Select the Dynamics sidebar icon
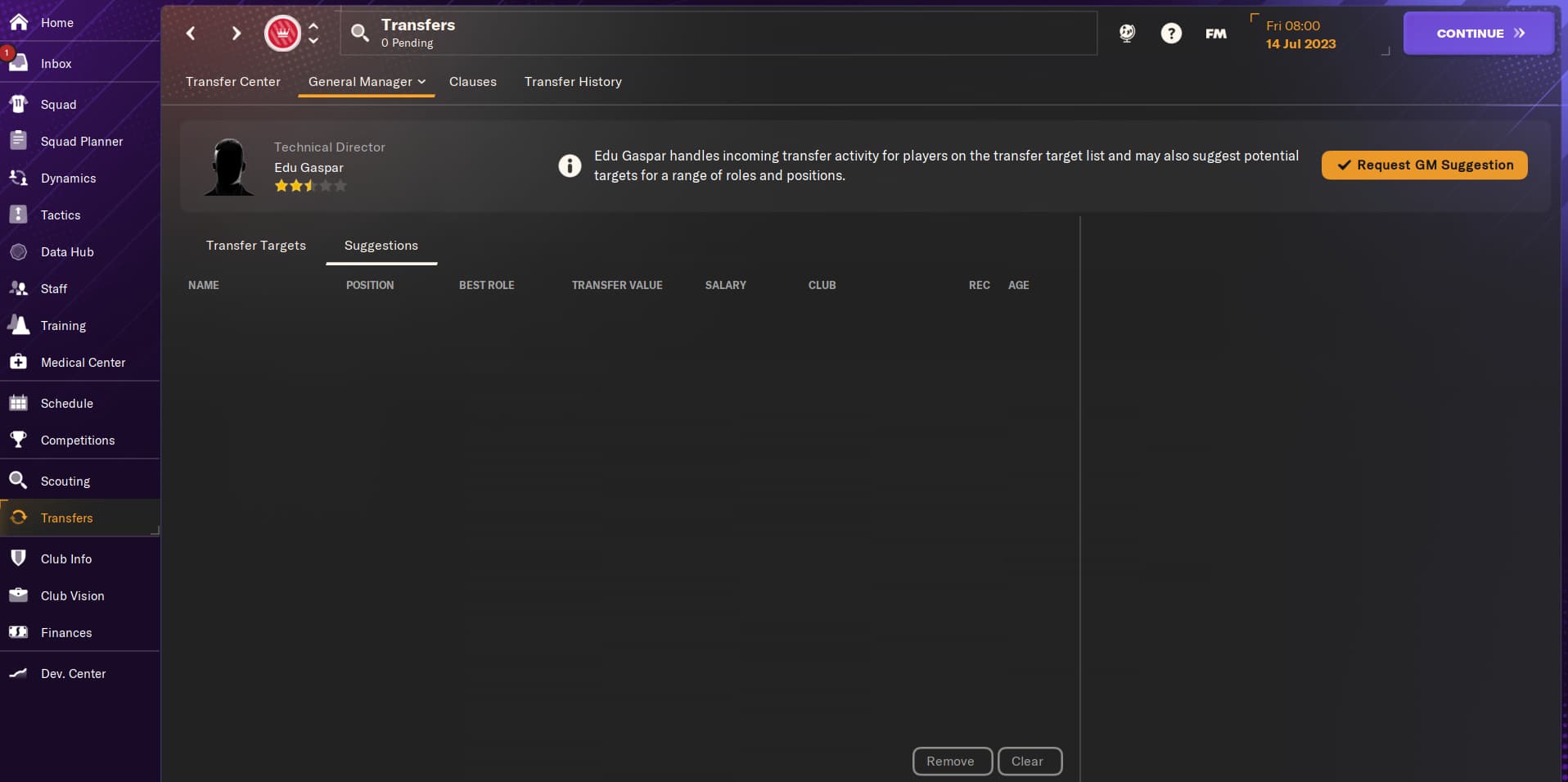This screenshot has height=782, width=1568. click(x=18, y=178)
